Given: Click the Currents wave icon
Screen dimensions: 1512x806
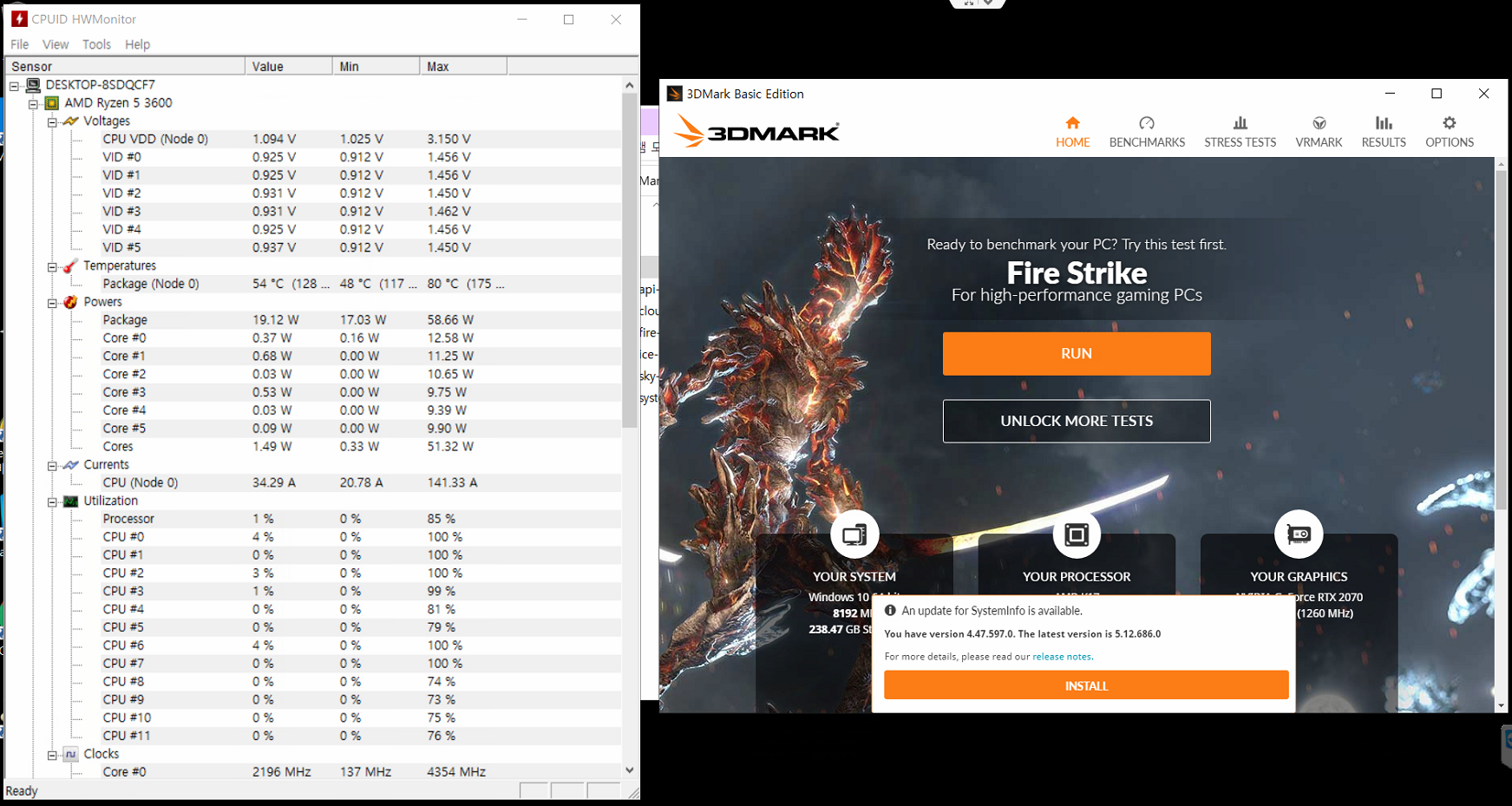Looking at the screenshot, I should click(71, 465).
